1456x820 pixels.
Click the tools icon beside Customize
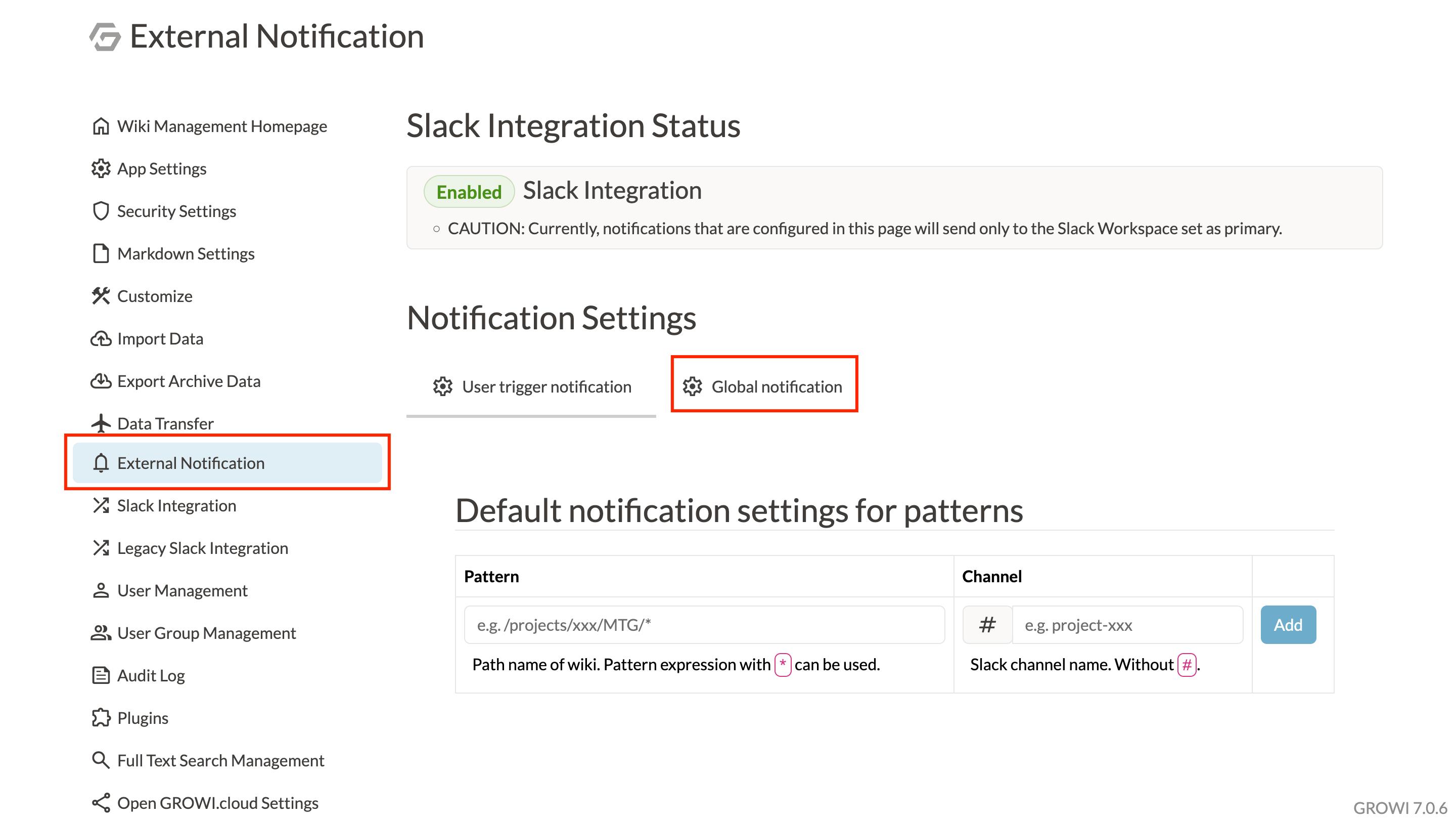tap(101, 296)
